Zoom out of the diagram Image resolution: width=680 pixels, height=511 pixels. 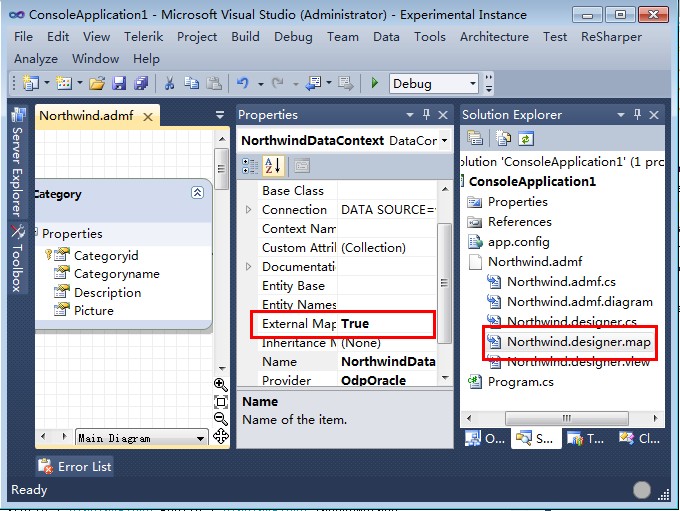[221, 419]
